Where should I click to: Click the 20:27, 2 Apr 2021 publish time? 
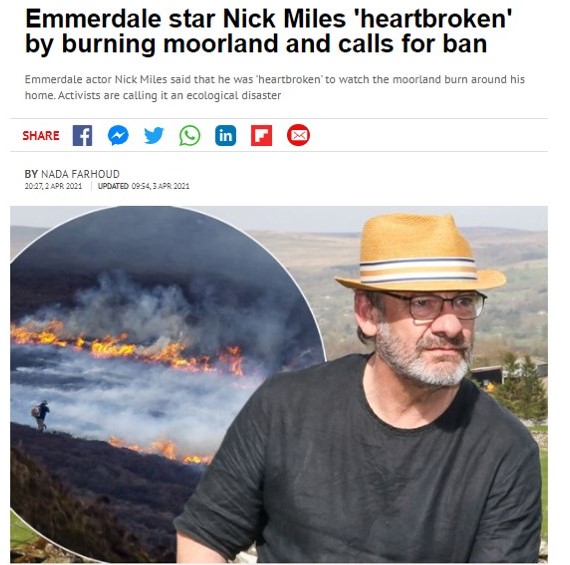pos(53,186)
